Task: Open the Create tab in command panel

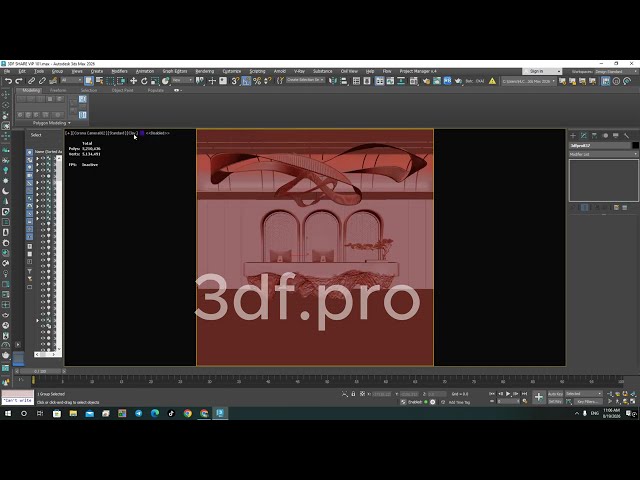Action: [x=573, y=136]
